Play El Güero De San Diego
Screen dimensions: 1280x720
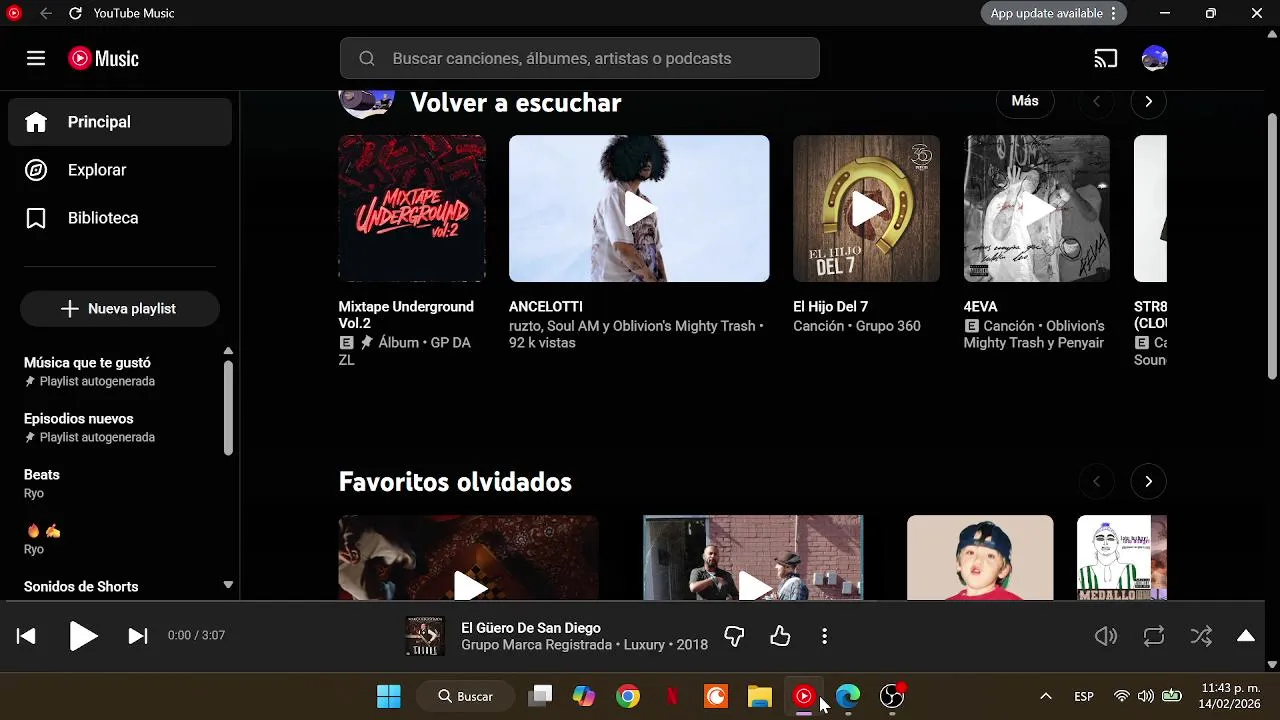point(83,636)
